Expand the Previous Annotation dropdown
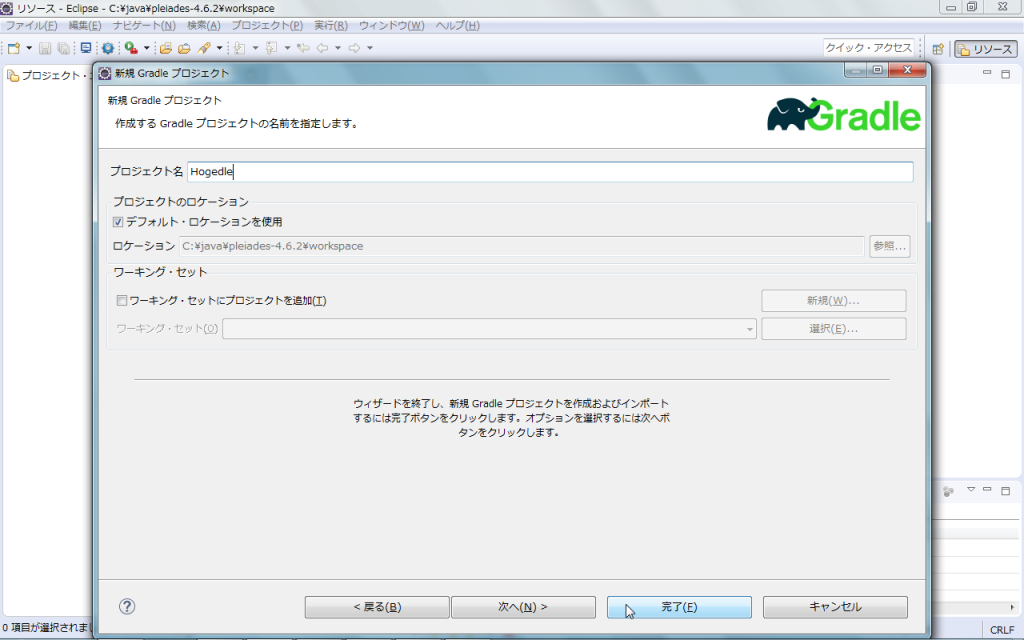1024x640 pixels. [x=287, y=48]
